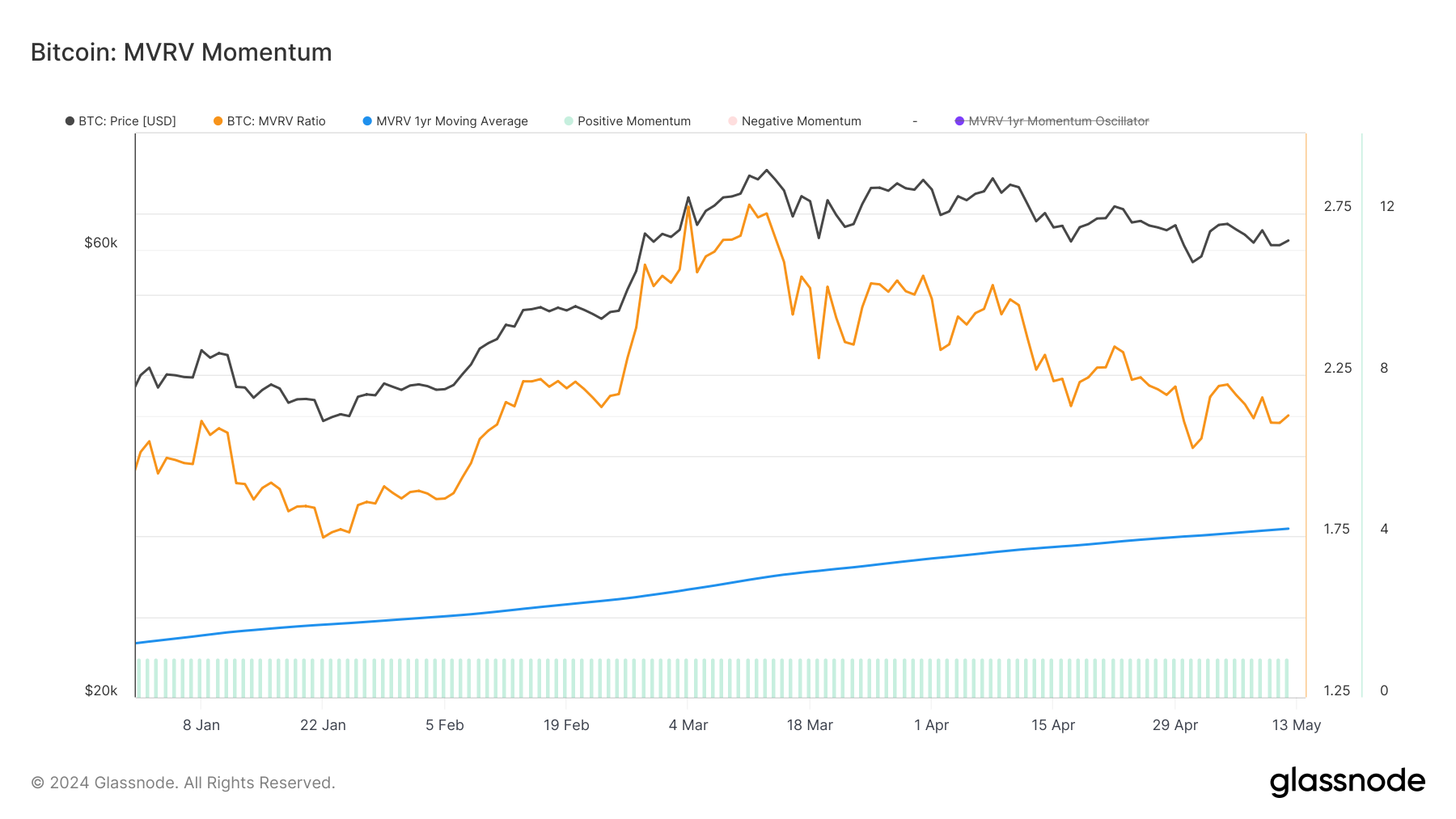This screenshot has width=1456, height=819.
Task: Click the blue Moving Average legend dot
Action: [367, 121]
